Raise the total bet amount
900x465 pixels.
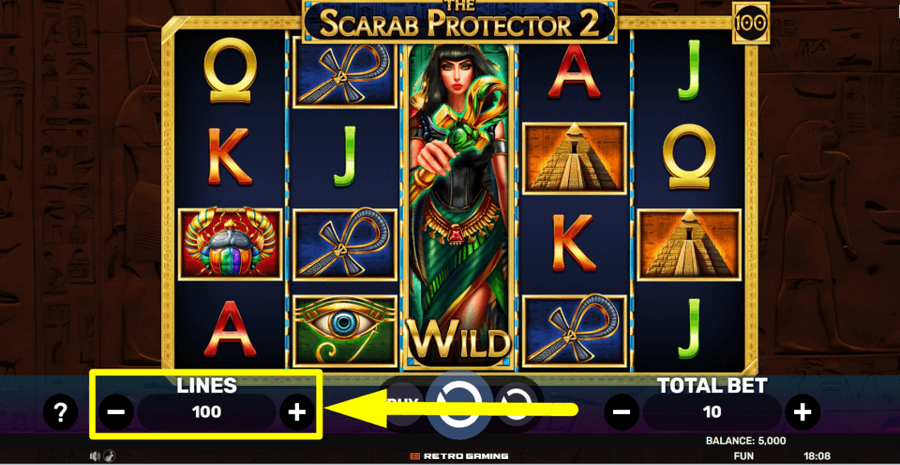[x=802, y=412]
